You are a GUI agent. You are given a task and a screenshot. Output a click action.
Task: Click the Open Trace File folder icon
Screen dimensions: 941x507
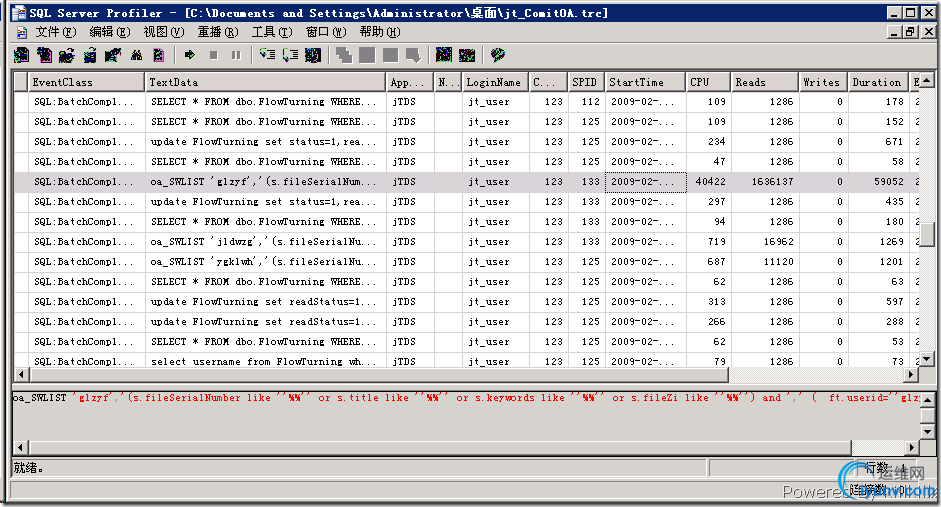coord(67,55)
